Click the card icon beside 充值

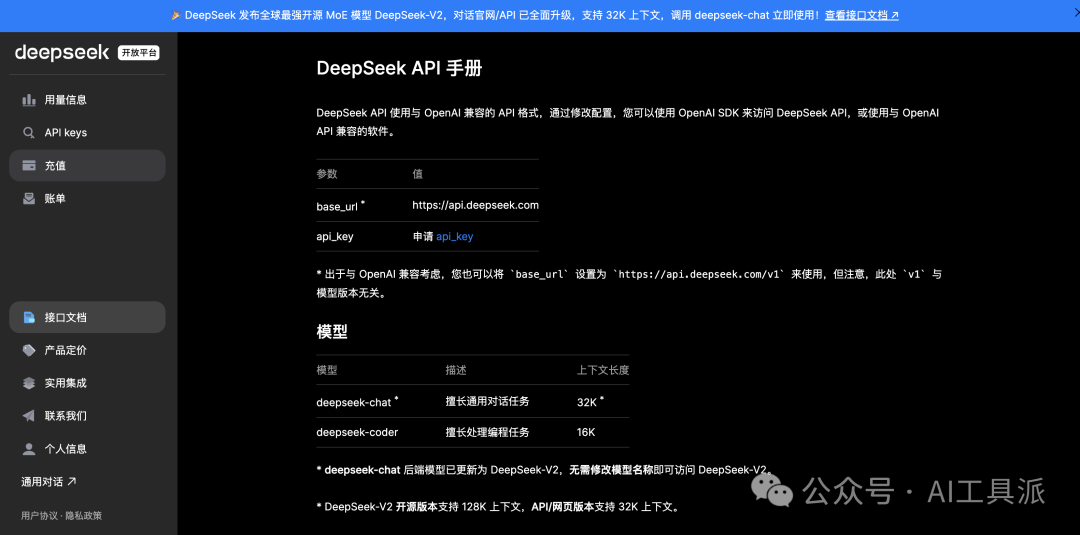29,165
